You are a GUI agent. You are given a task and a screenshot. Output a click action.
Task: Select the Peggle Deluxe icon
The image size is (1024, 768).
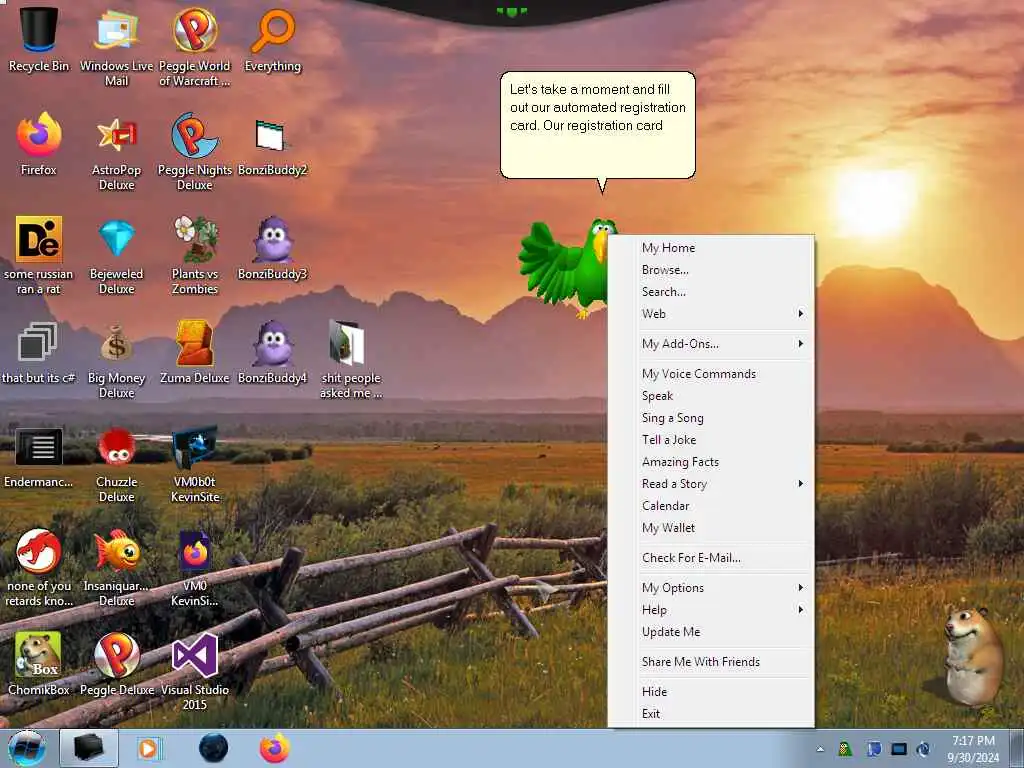pyautogui.click(x=116, y=664)
